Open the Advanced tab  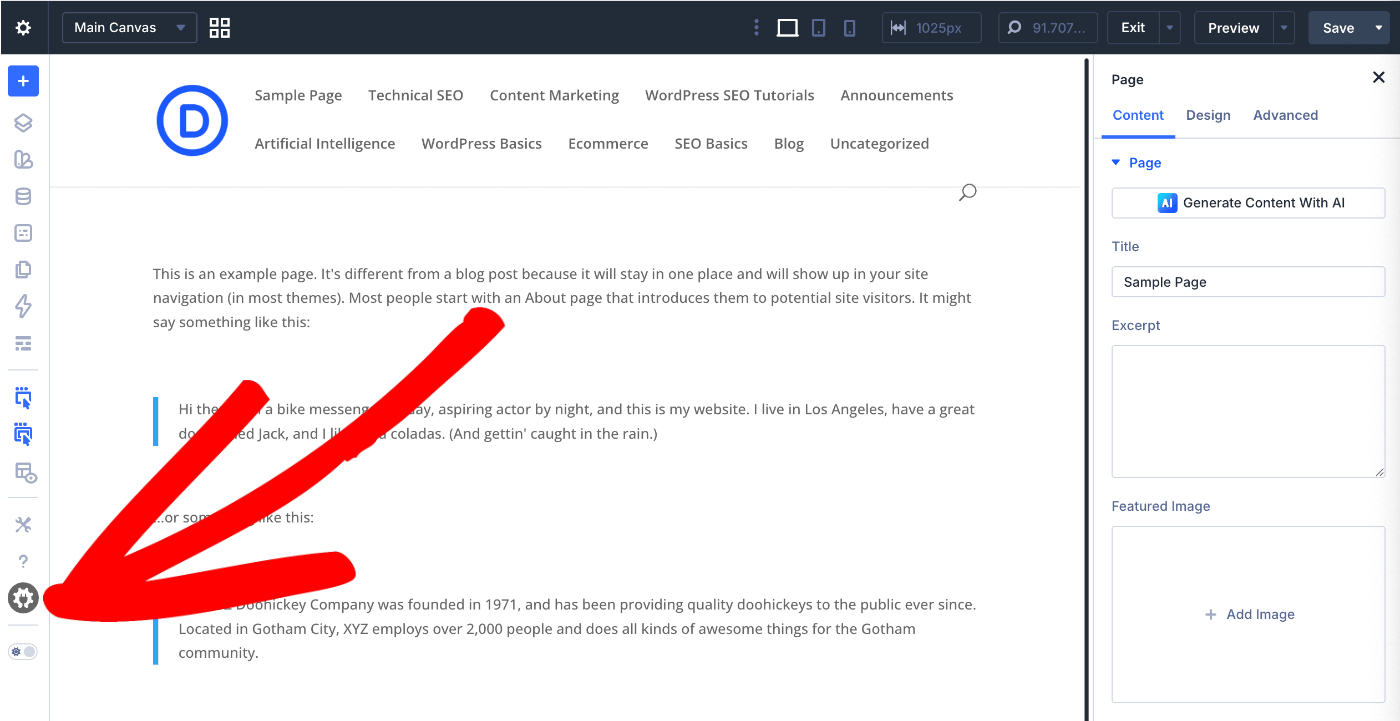coord(1285,115)
